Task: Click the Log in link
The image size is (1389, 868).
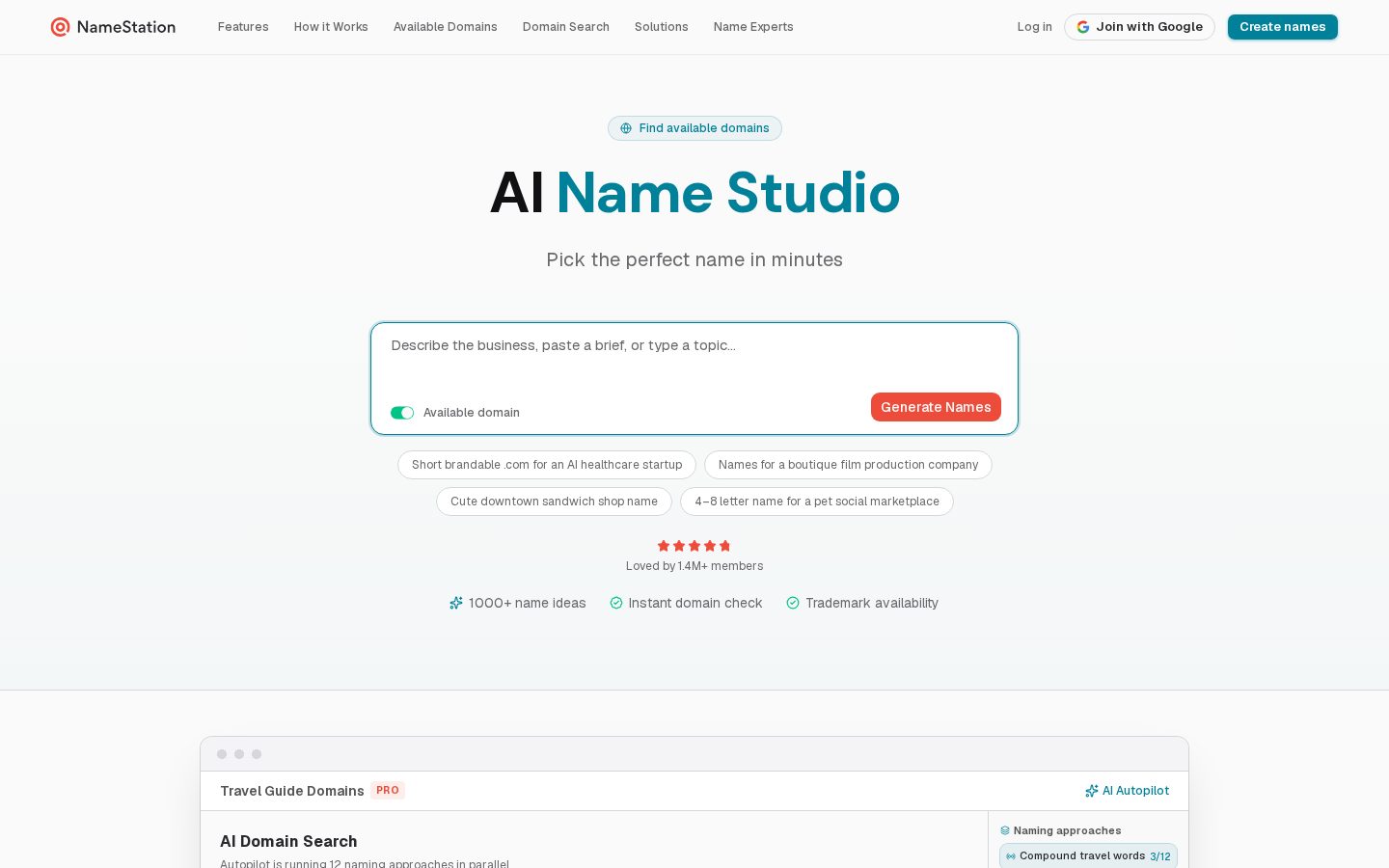Action: 1035,27
